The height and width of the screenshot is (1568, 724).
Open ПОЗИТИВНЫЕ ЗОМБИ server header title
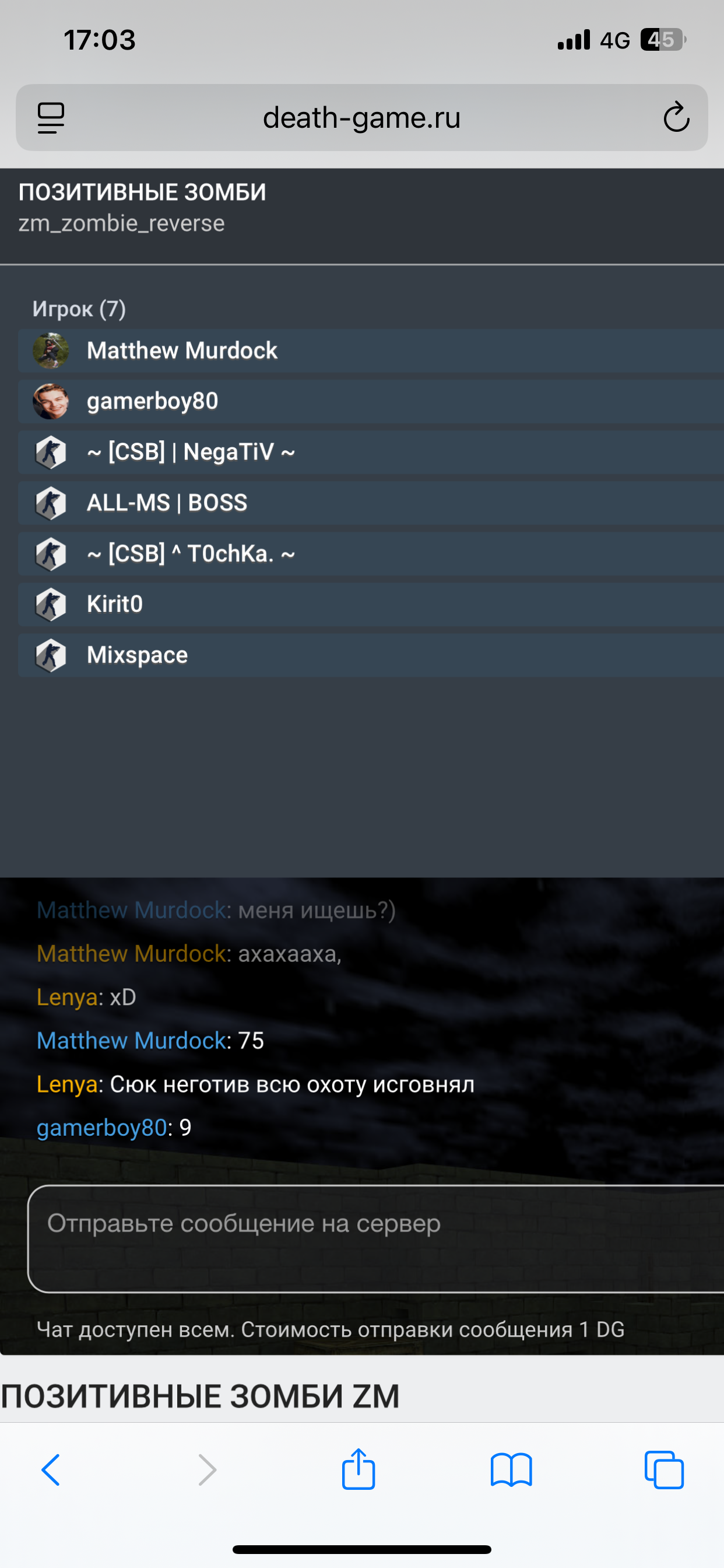click(x=142, y=192)
